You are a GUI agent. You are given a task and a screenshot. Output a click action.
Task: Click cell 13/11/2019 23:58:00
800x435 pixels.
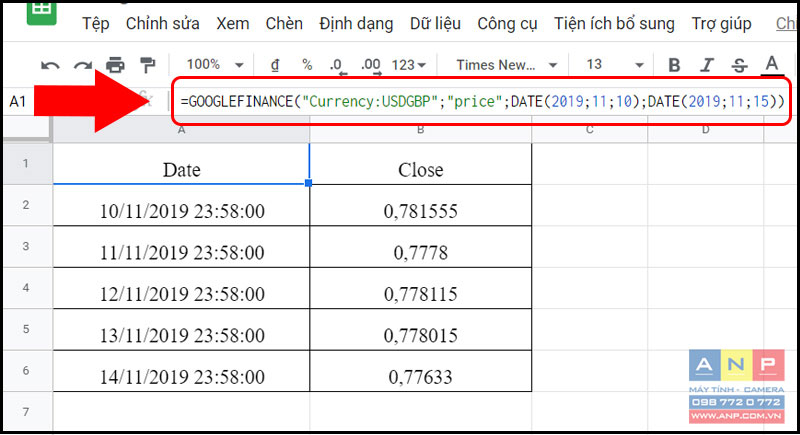tap(181, 329)
